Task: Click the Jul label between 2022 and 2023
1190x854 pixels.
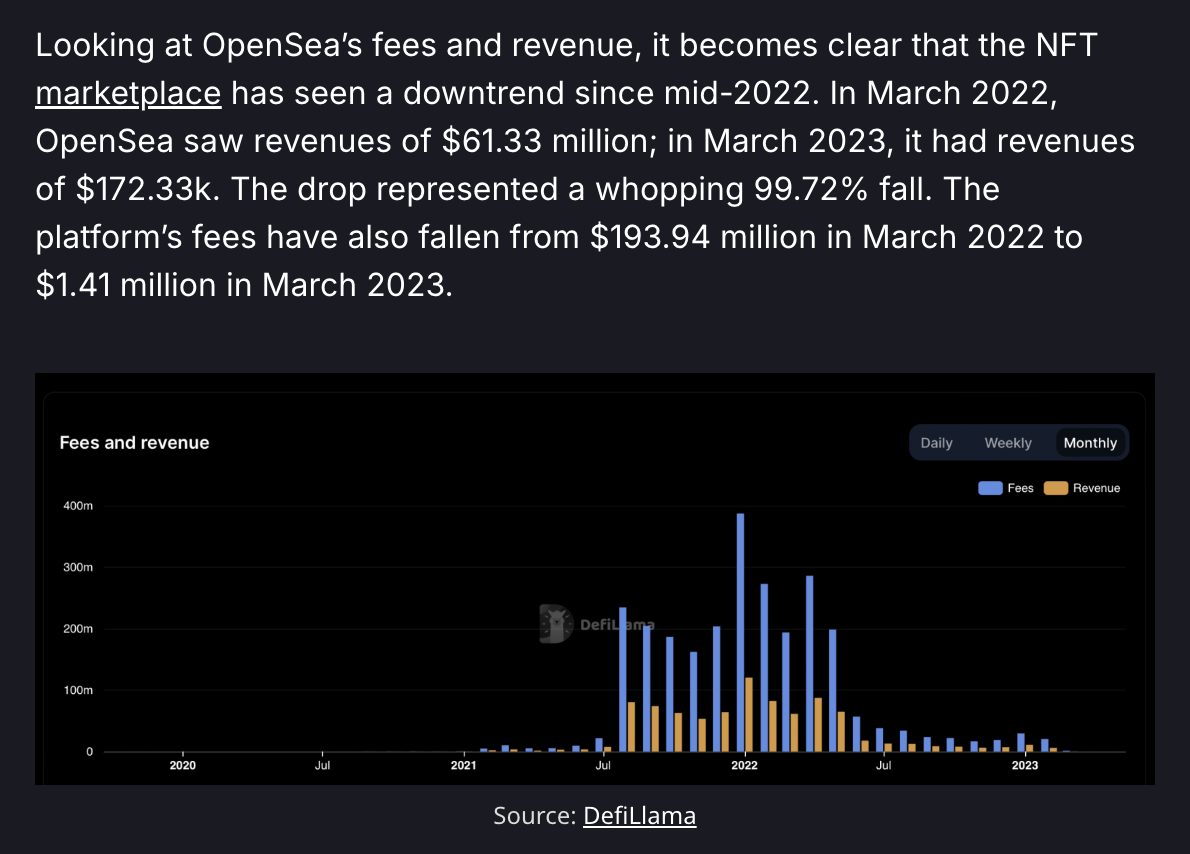Action: [884, 765]
